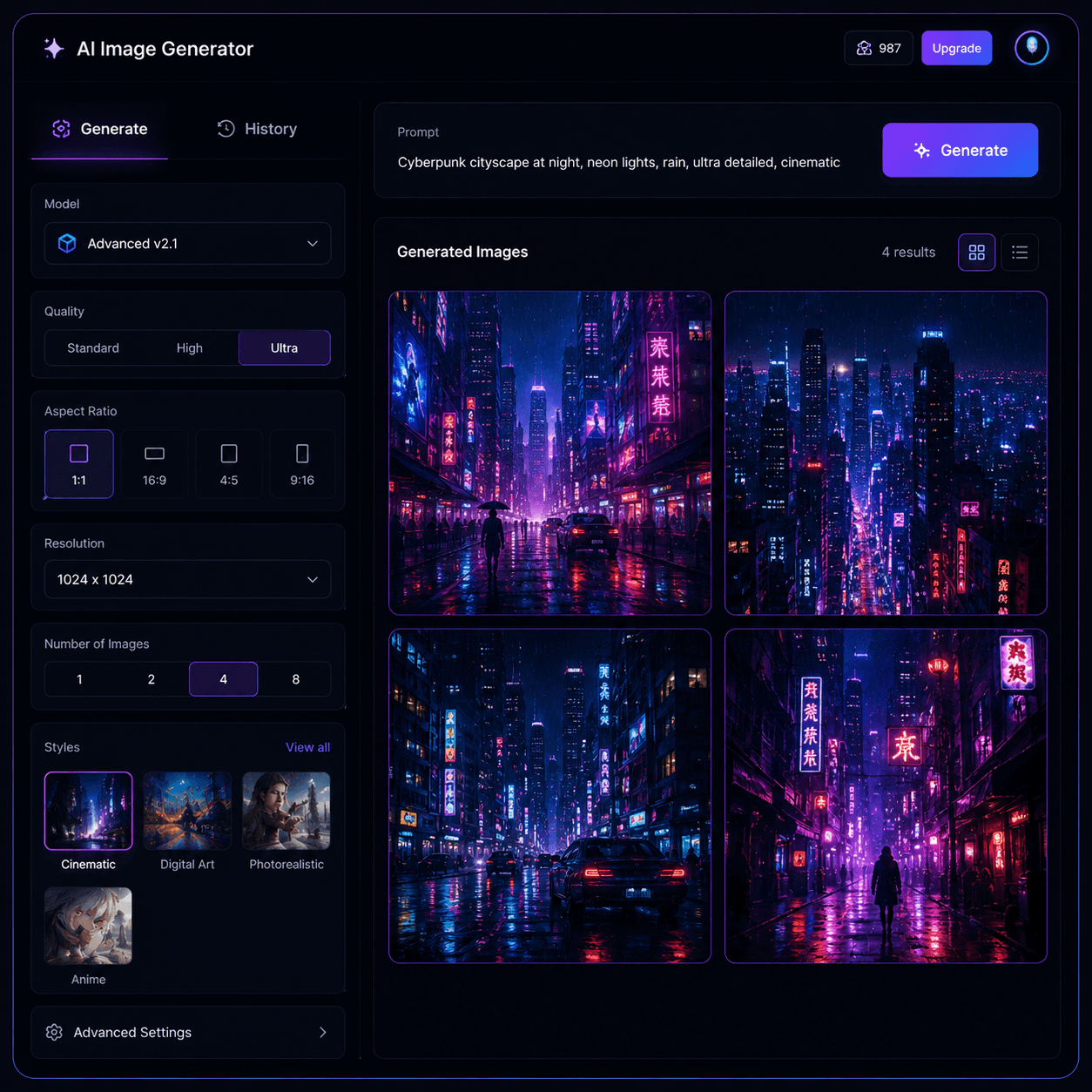Switch to grid view layout
Screen dimensions: 1092x1092
(x=977, y=253)
